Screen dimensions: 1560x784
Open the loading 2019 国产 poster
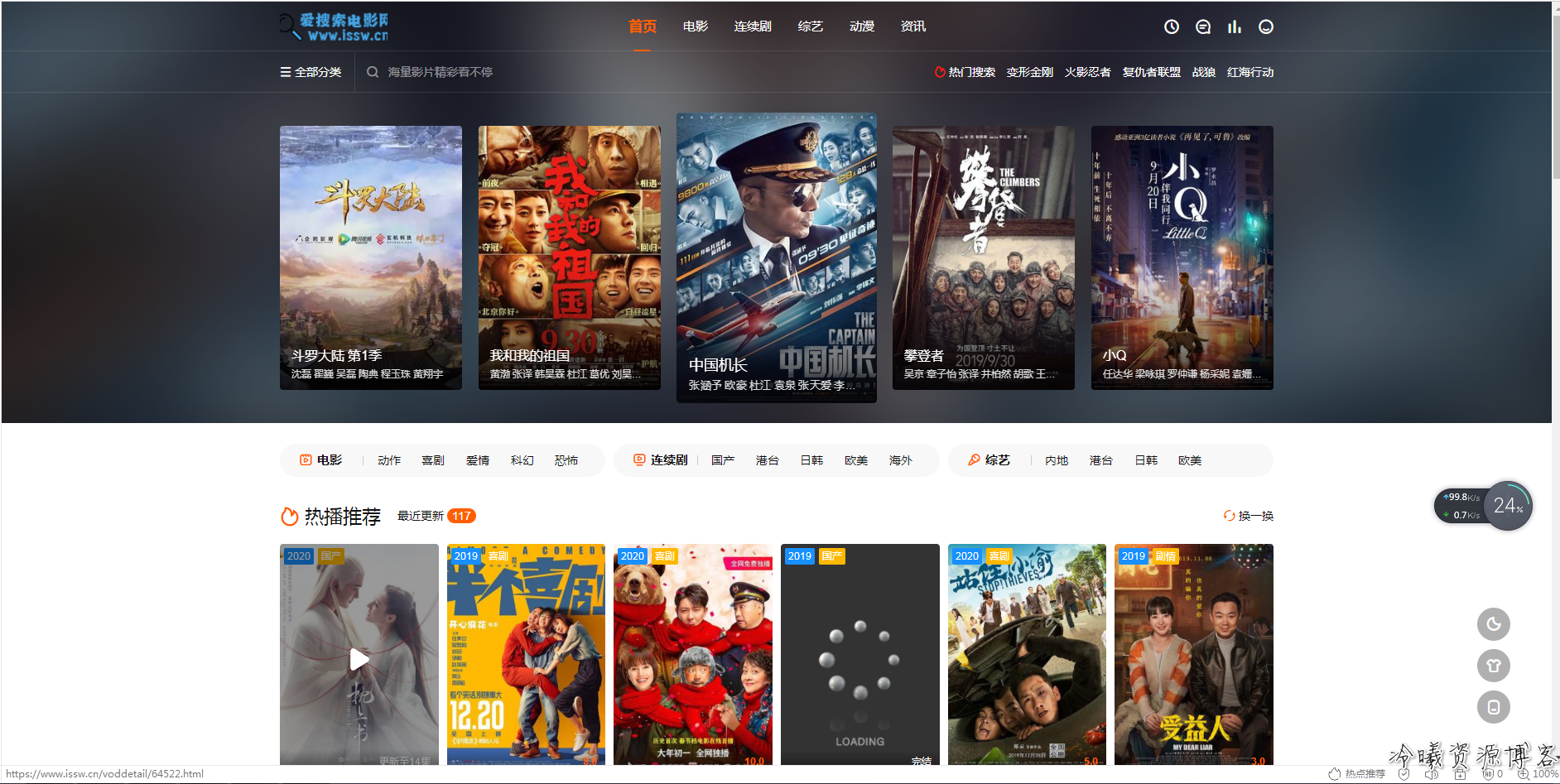(860, 654)
